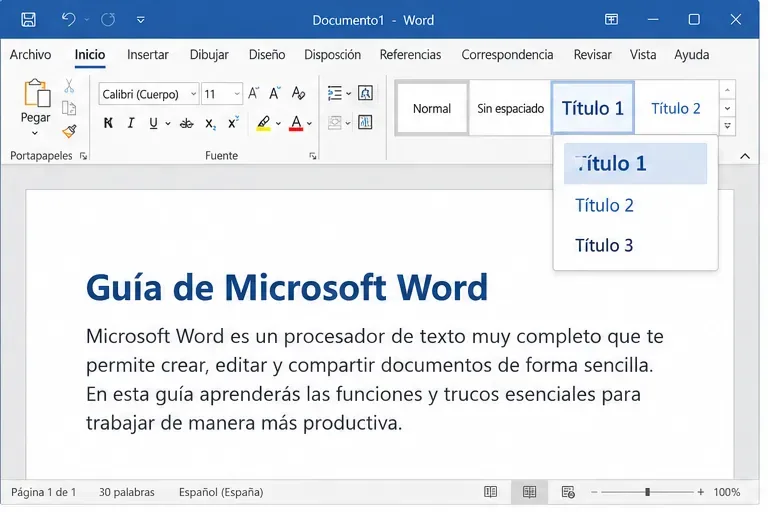This screenshot has height=512, width=768.
Task: Apply the Normal style
Action: [432, 108]
